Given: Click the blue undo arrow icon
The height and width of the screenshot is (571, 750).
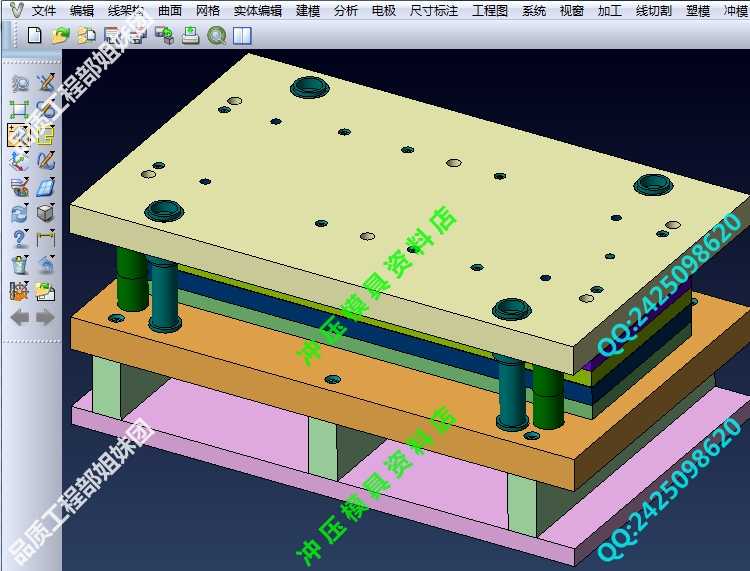Looking at the screenshot, I should (46, 264).
